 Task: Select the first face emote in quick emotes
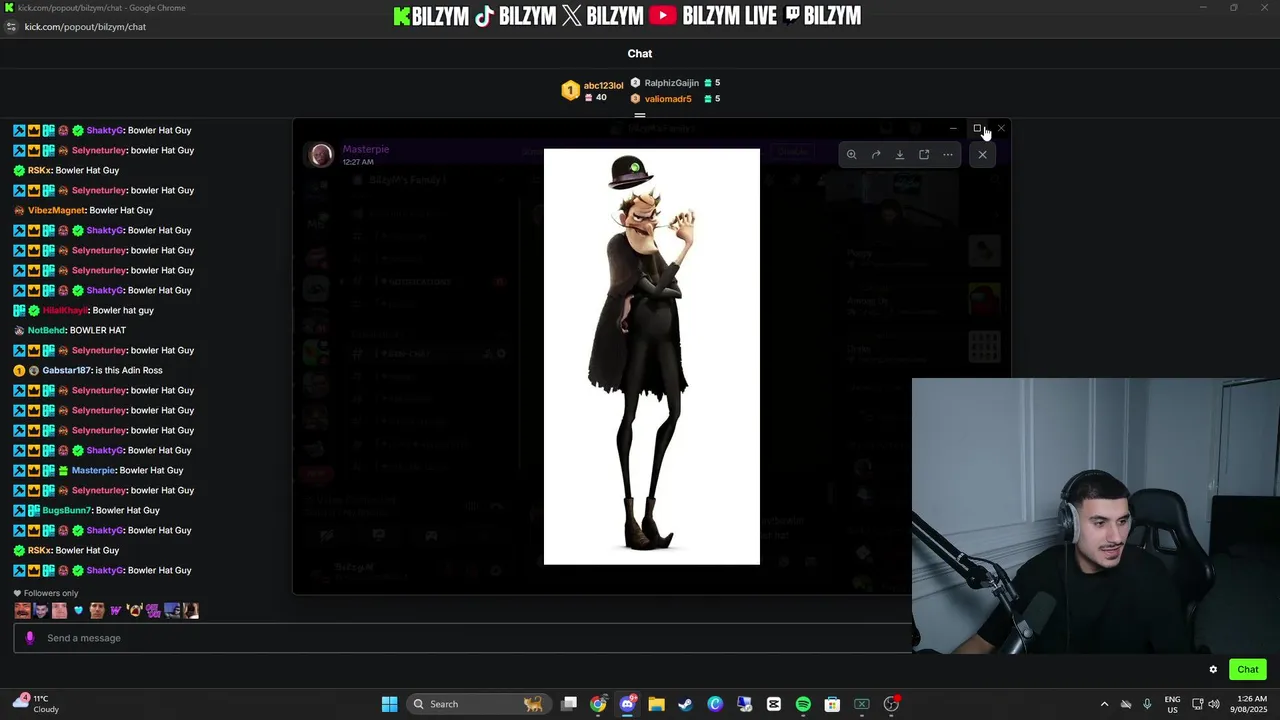pos(22,611)
